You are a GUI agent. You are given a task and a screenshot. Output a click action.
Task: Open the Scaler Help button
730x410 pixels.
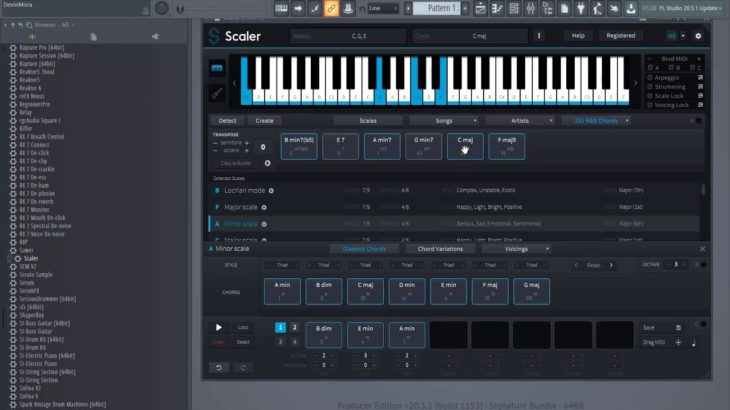click(578, 35)
